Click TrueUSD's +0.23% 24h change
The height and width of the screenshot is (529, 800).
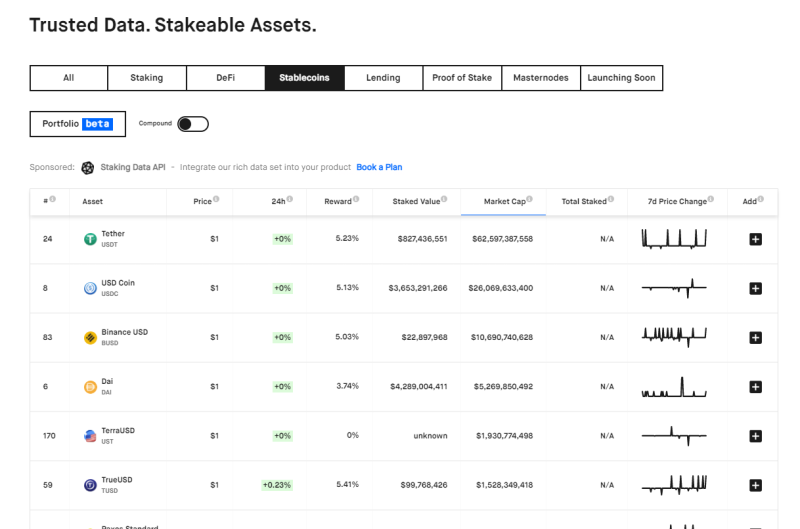point(277,485)
